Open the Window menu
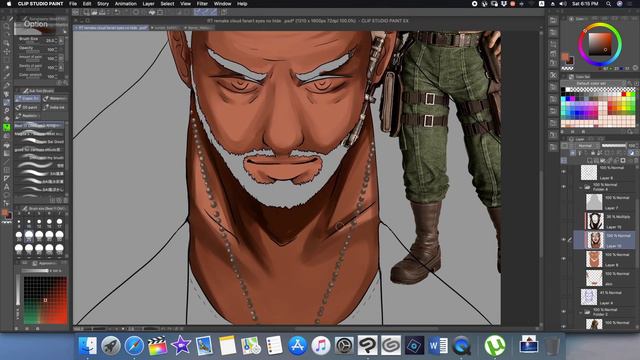Image resolution: width=640 pixels, height=360 pixels. [x=222, y=4]
